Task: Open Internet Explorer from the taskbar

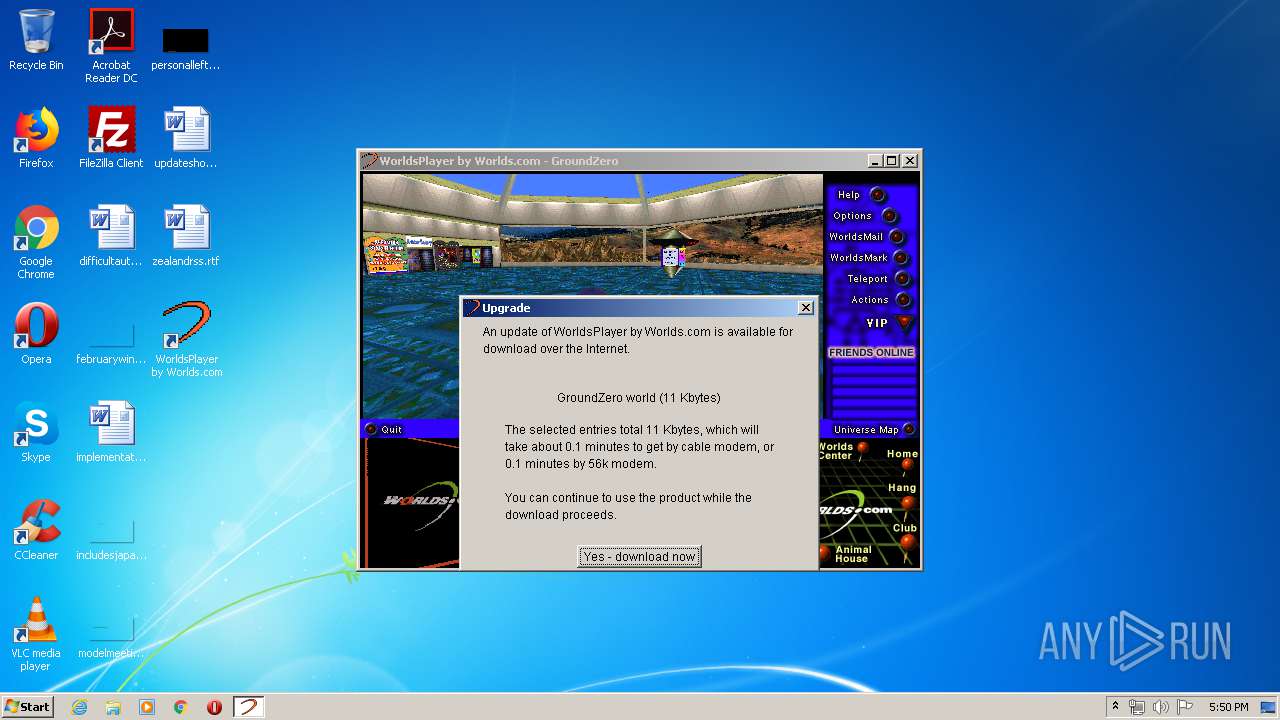Action: pos(79,707)
